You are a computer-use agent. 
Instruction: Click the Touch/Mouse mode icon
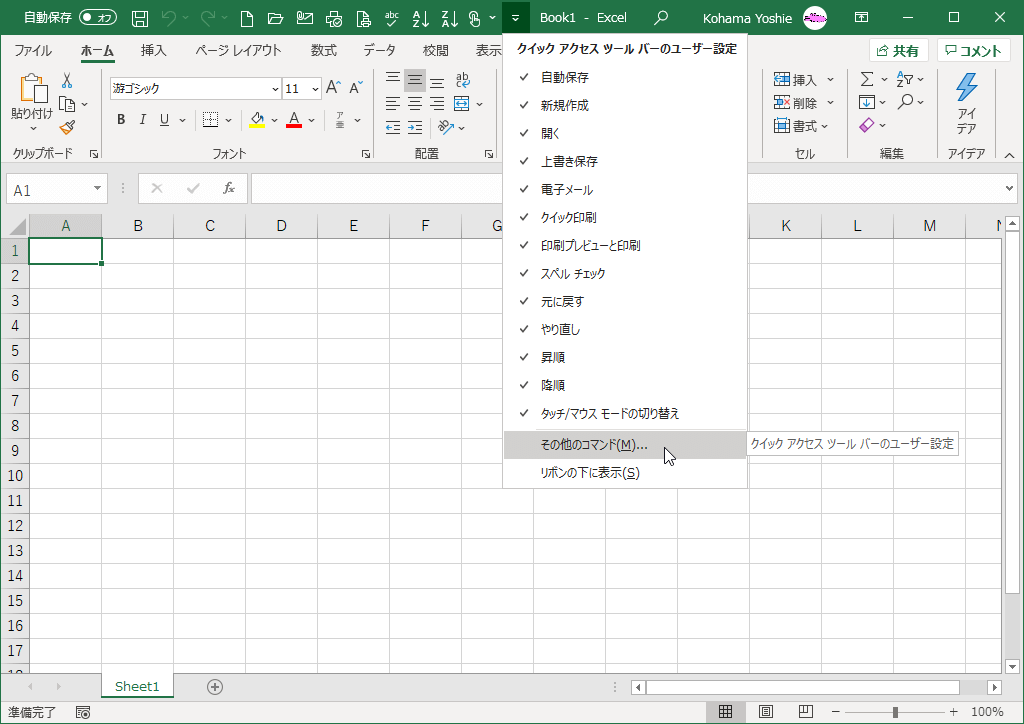tap(475, 18)
